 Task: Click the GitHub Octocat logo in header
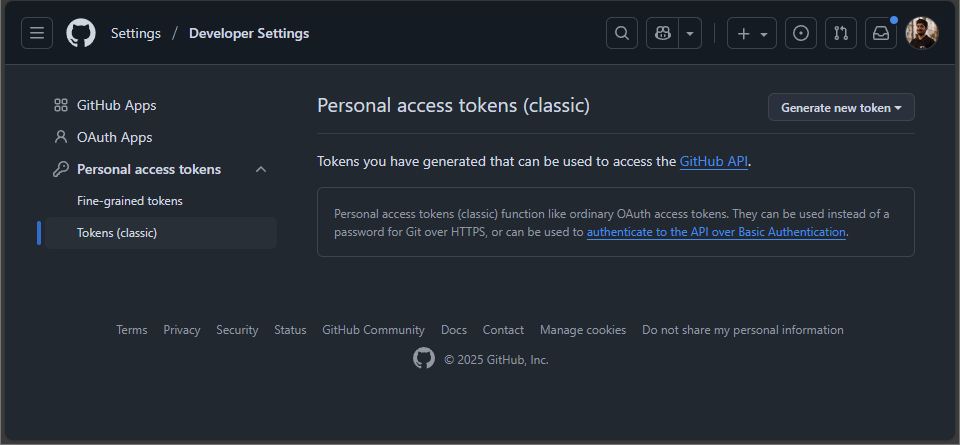81,33
